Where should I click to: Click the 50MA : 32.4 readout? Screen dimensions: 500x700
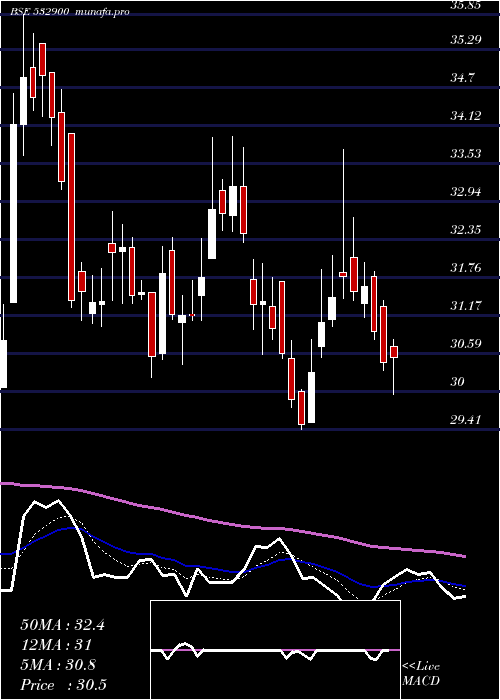tap(62, 625)
